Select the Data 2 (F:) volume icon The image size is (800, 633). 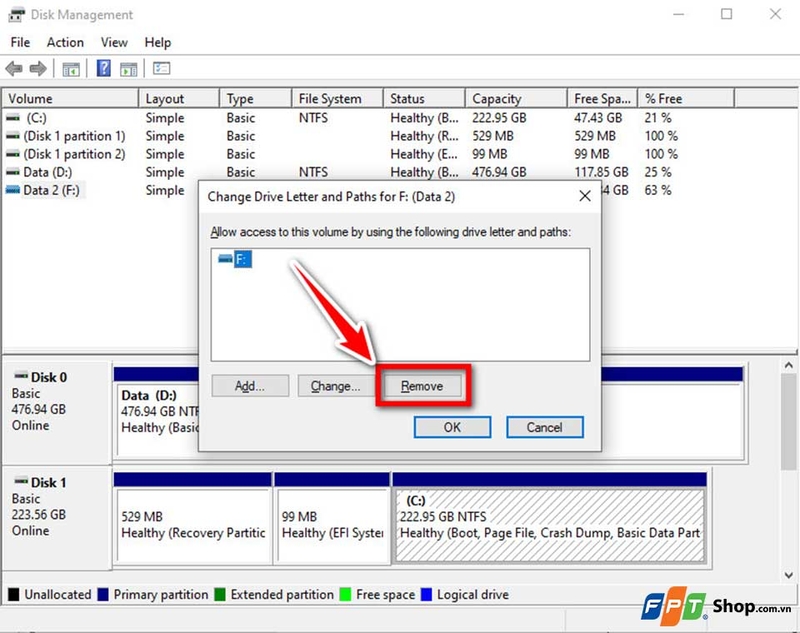pyautogui.click(x=13, y=190)
